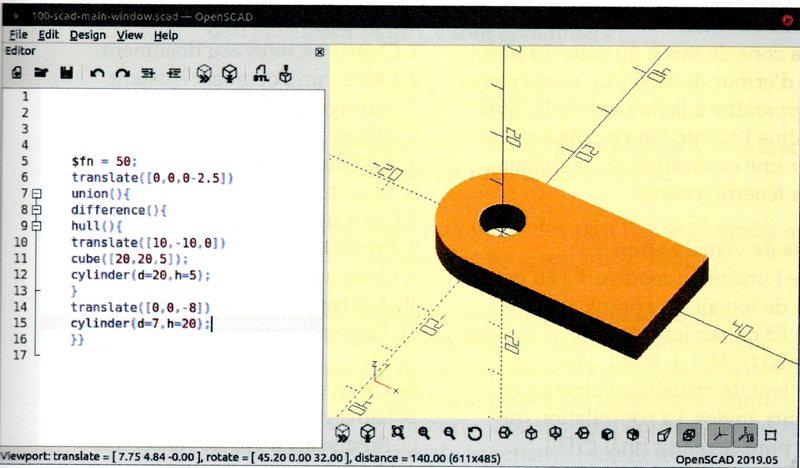Screen dimensions: 800x468
Task: Click the Preview icon in editor toolbar
Action: (203, 73)
